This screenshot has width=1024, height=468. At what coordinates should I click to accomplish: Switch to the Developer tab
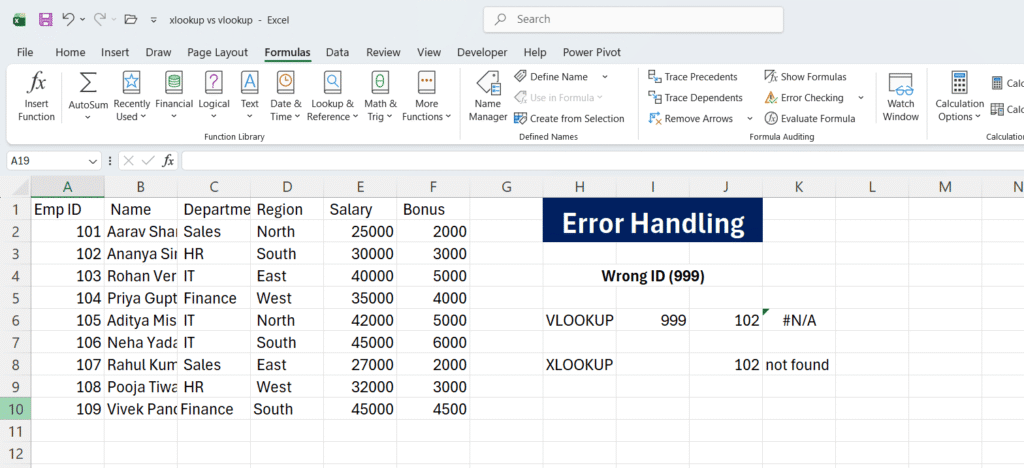click(482, 52)
